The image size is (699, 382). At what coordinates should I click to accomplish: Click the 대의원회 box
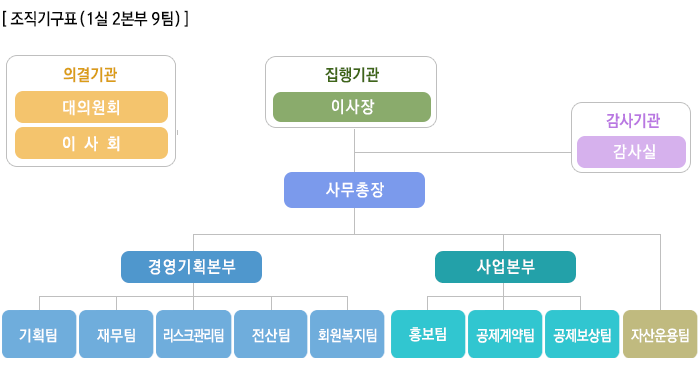[91, 107]
